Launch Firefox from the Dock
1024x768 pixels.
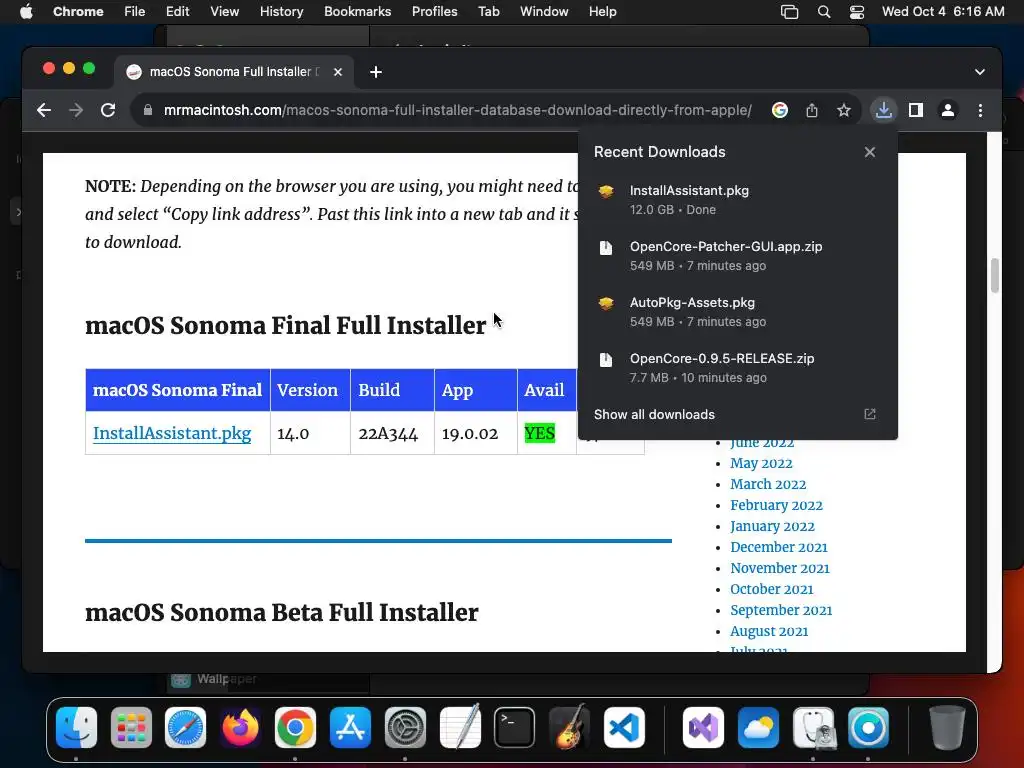[240, 728]
